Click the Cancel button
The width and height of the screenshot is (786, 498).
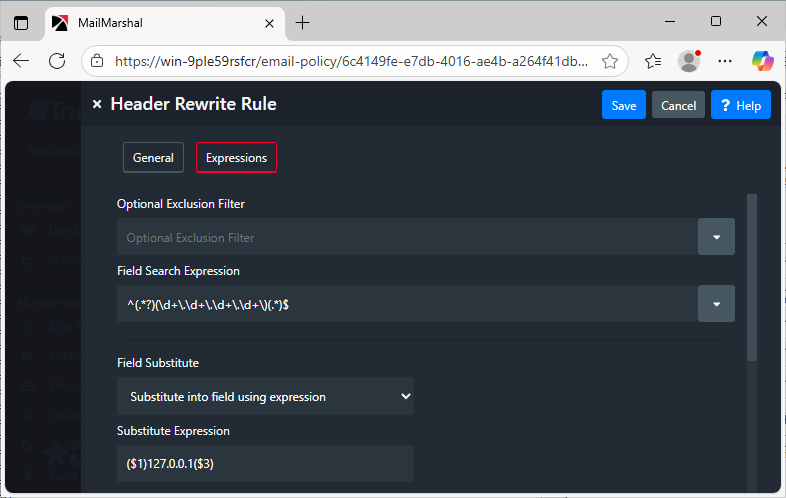(678, 105)
